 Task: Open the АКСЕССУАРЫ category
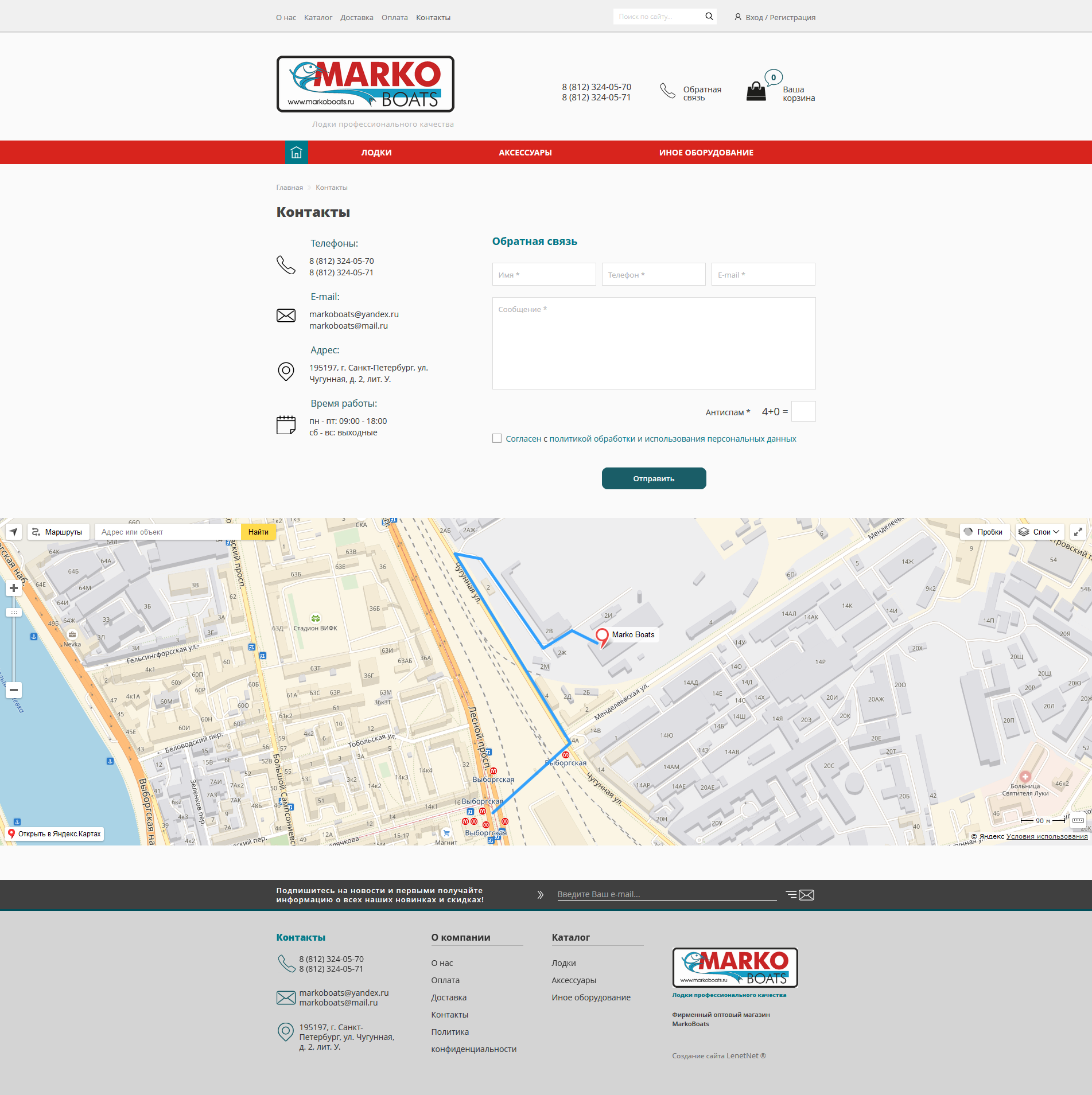coord(525,153)
